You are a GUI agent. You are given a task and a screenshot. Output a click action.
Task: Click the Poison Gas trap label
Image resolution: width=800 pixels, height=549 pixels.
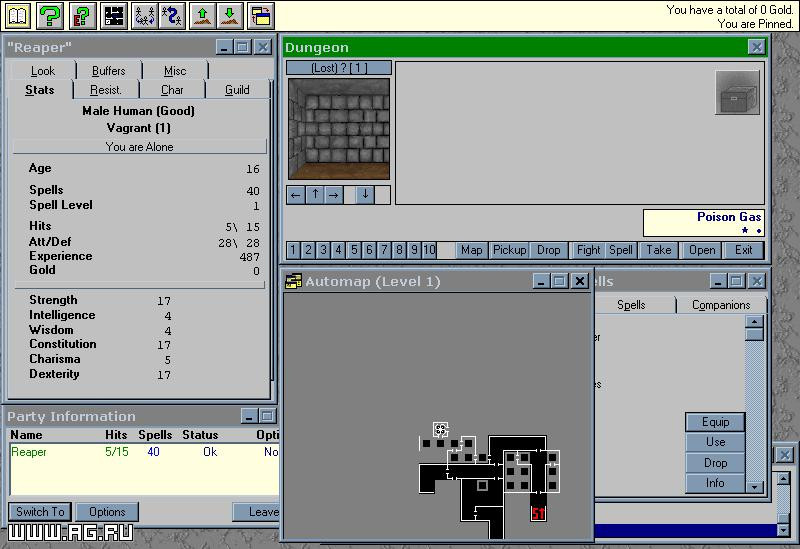(729, 217)
